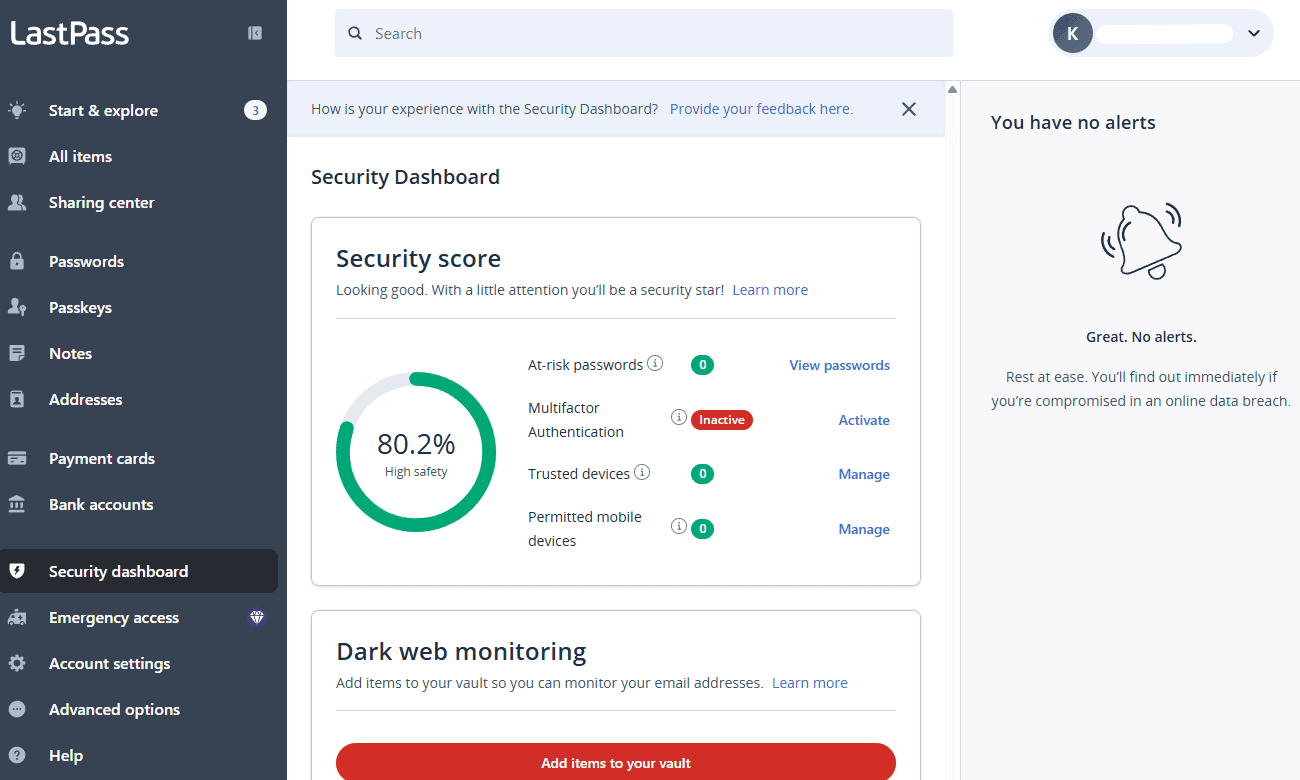This screenshot has width=1300, height=780.
Task: Open Passwords in the sidebar
Action: tap(86, 262)
